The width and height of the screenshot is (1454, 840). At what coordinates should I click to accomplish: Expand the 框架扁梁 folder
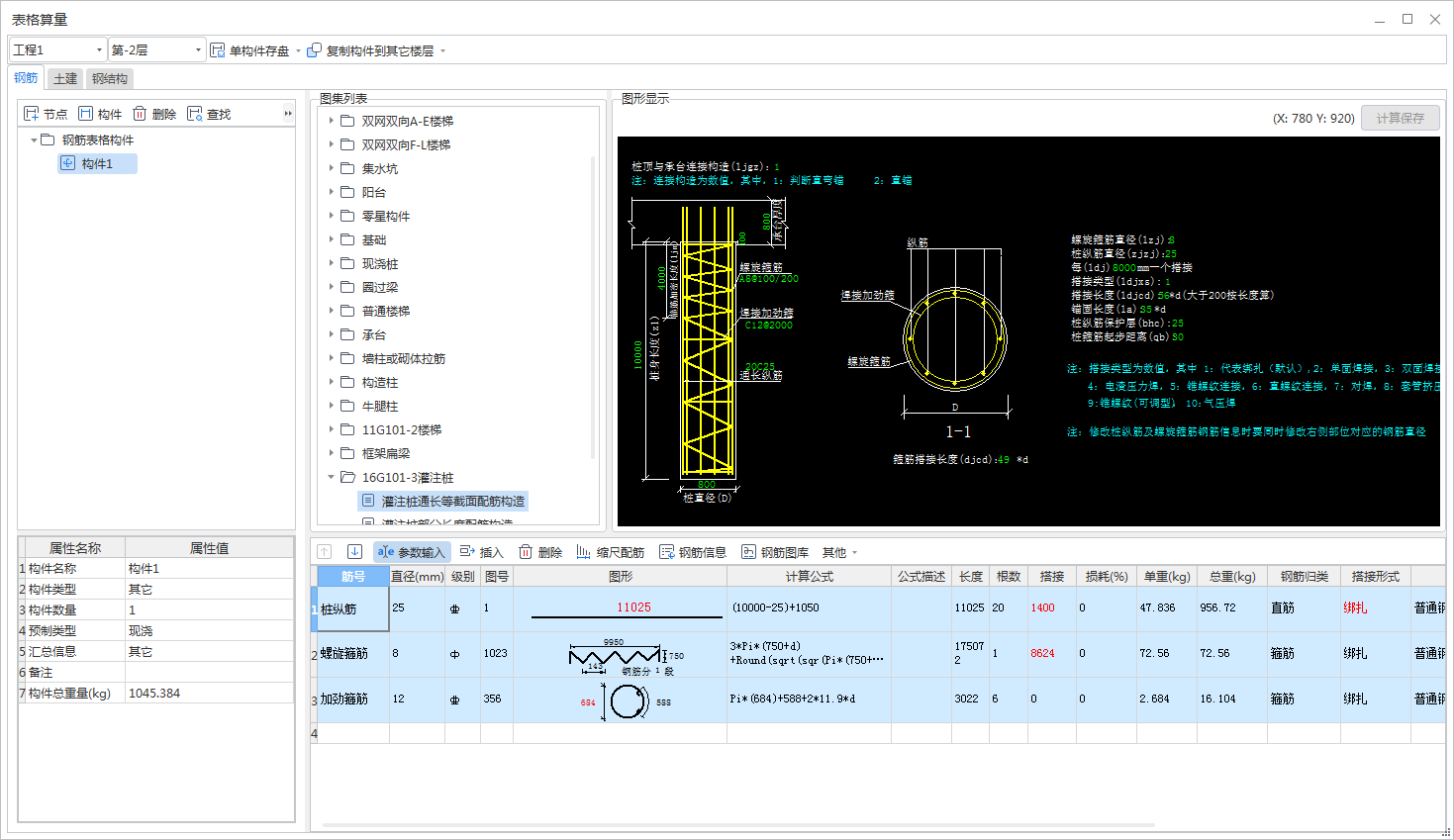[331, 453]
